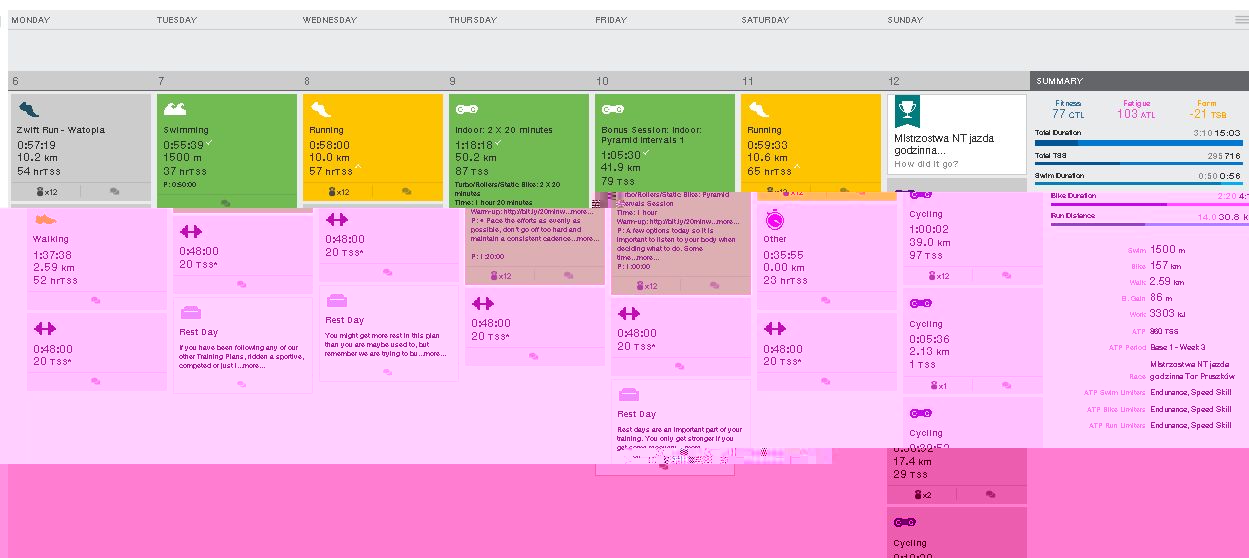Select the trophy icon on the race event
Image resolution: width=1249 pixels, height=558 pixels.
coord(907,109)
